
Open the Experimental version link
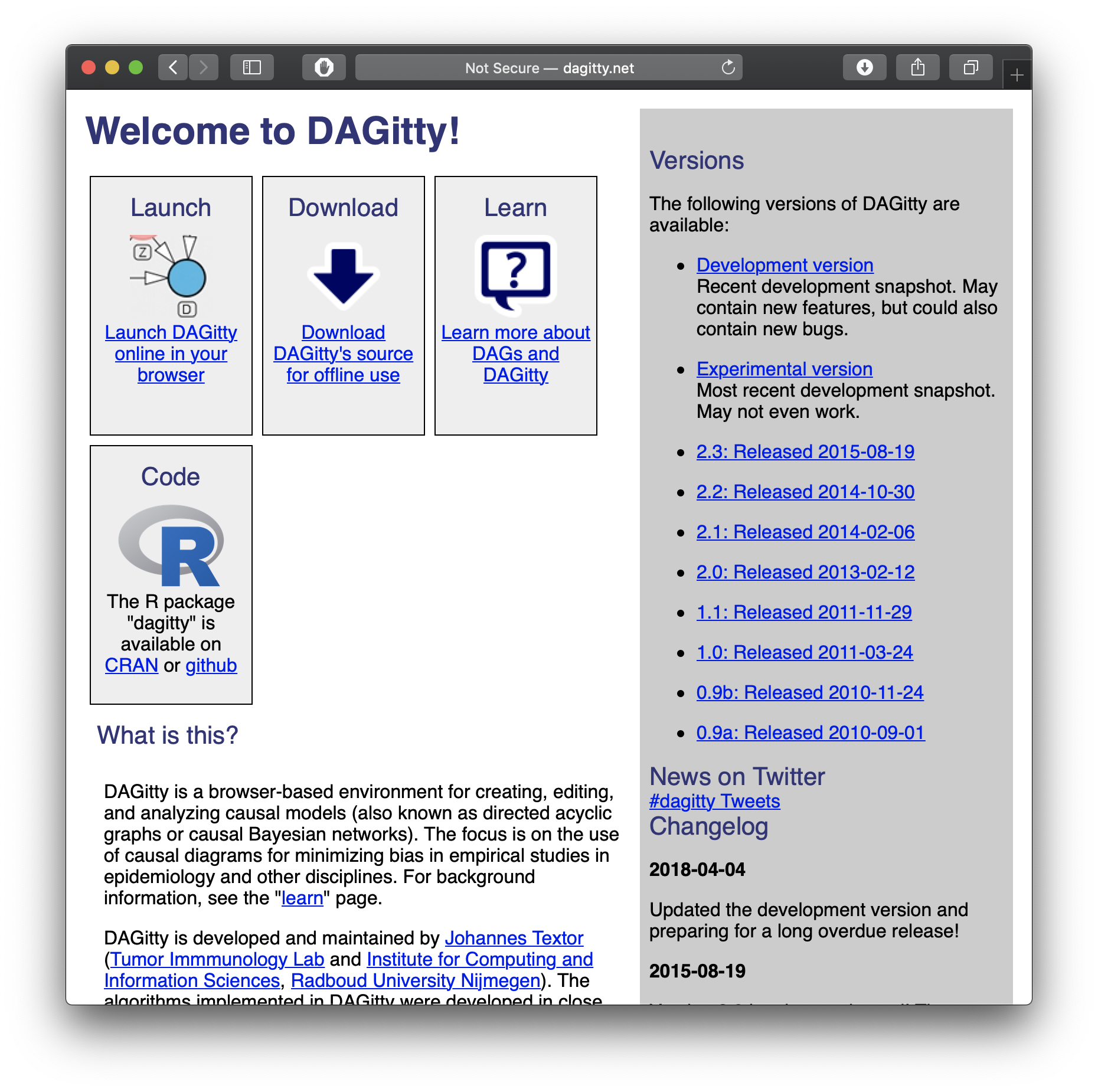click(784, 370)
